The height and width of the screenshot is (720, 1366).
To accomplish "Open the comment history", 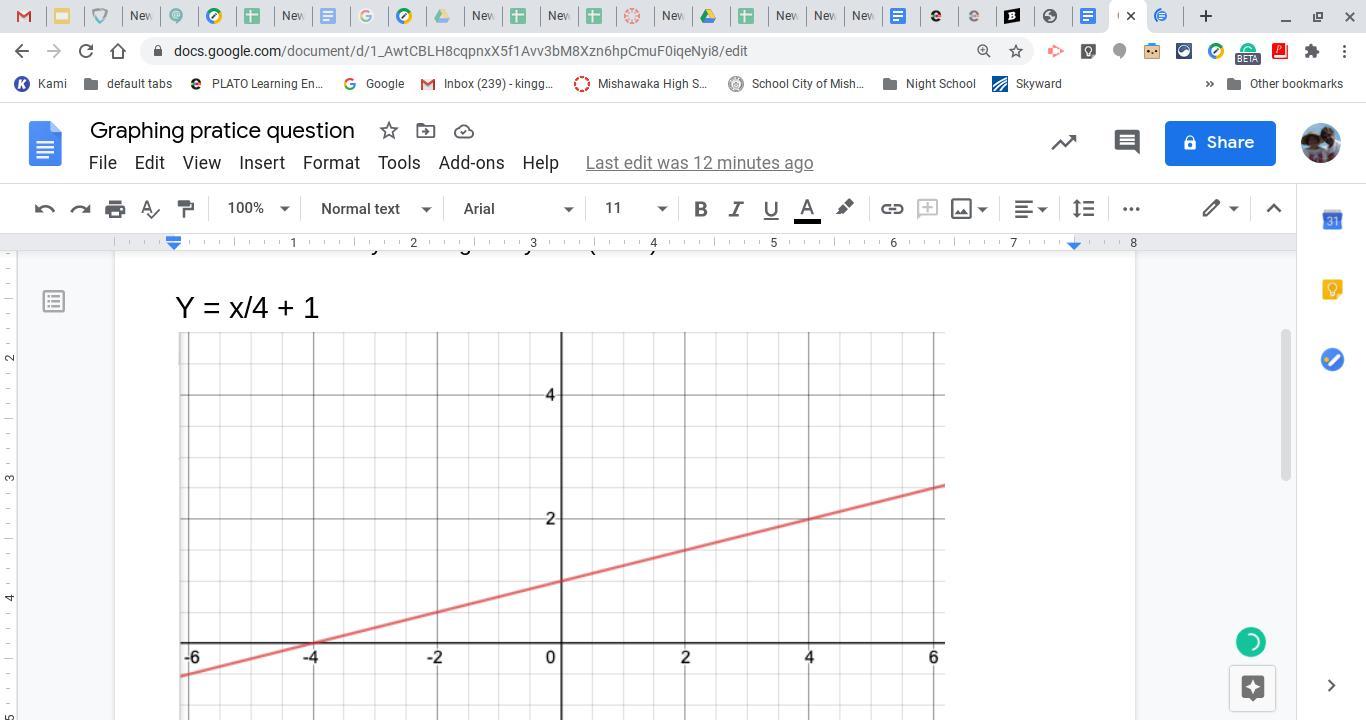I will pyautogui.click(x=1127, y=143).
